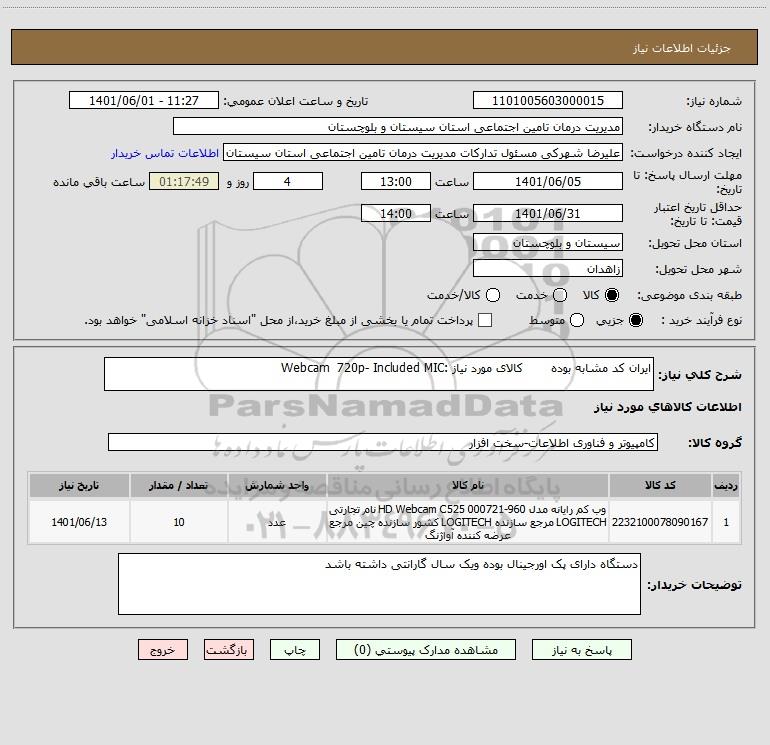Click the validity time field 14:00
This screenshot has height=745, width=770.
pyautogui.click(x=396, y=214)
